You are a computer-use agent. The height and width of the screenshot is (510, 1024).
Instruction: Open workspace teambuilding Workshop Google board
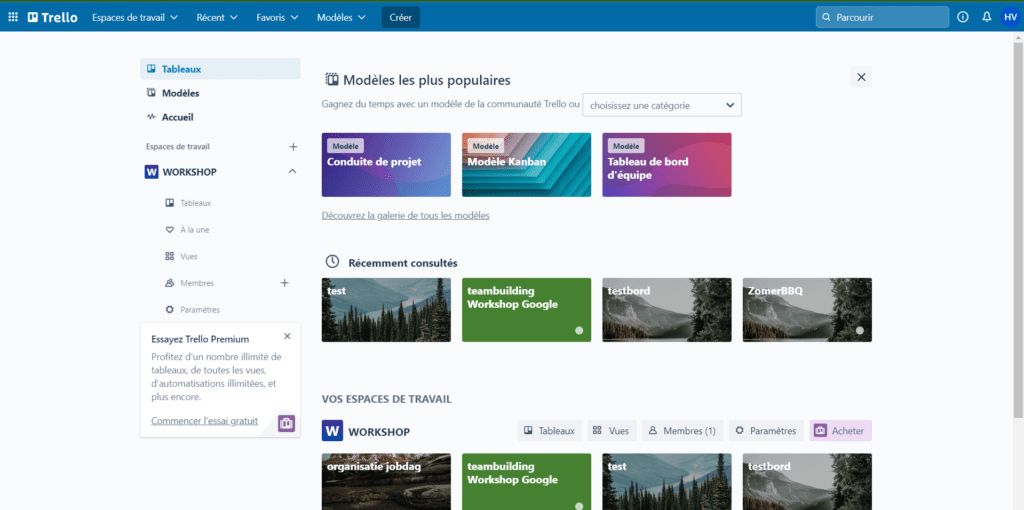coord(526,482)
